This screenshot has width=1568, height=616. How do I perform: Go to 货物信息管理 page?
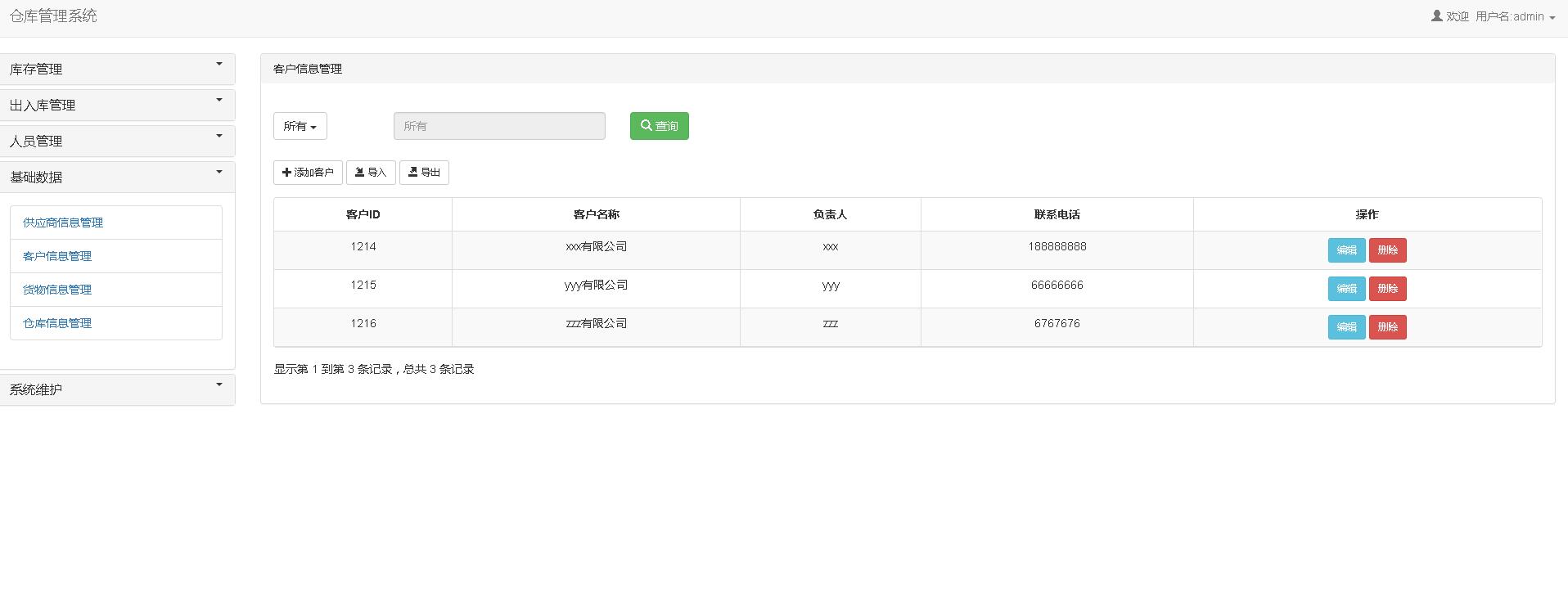point(57,290)
